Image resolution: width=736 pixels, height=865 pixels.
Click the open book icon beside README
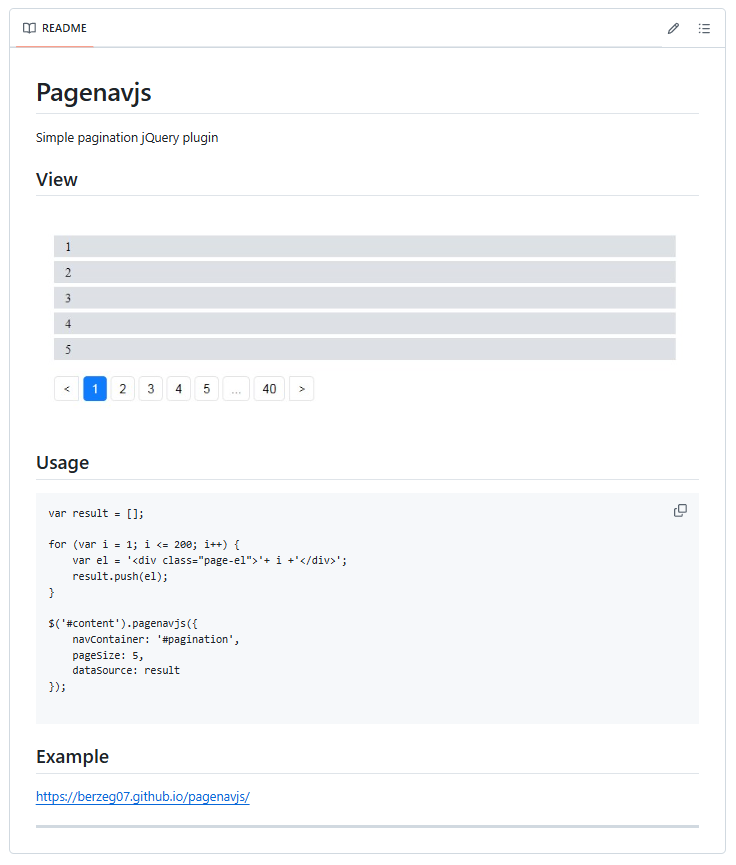coord(31,29)
